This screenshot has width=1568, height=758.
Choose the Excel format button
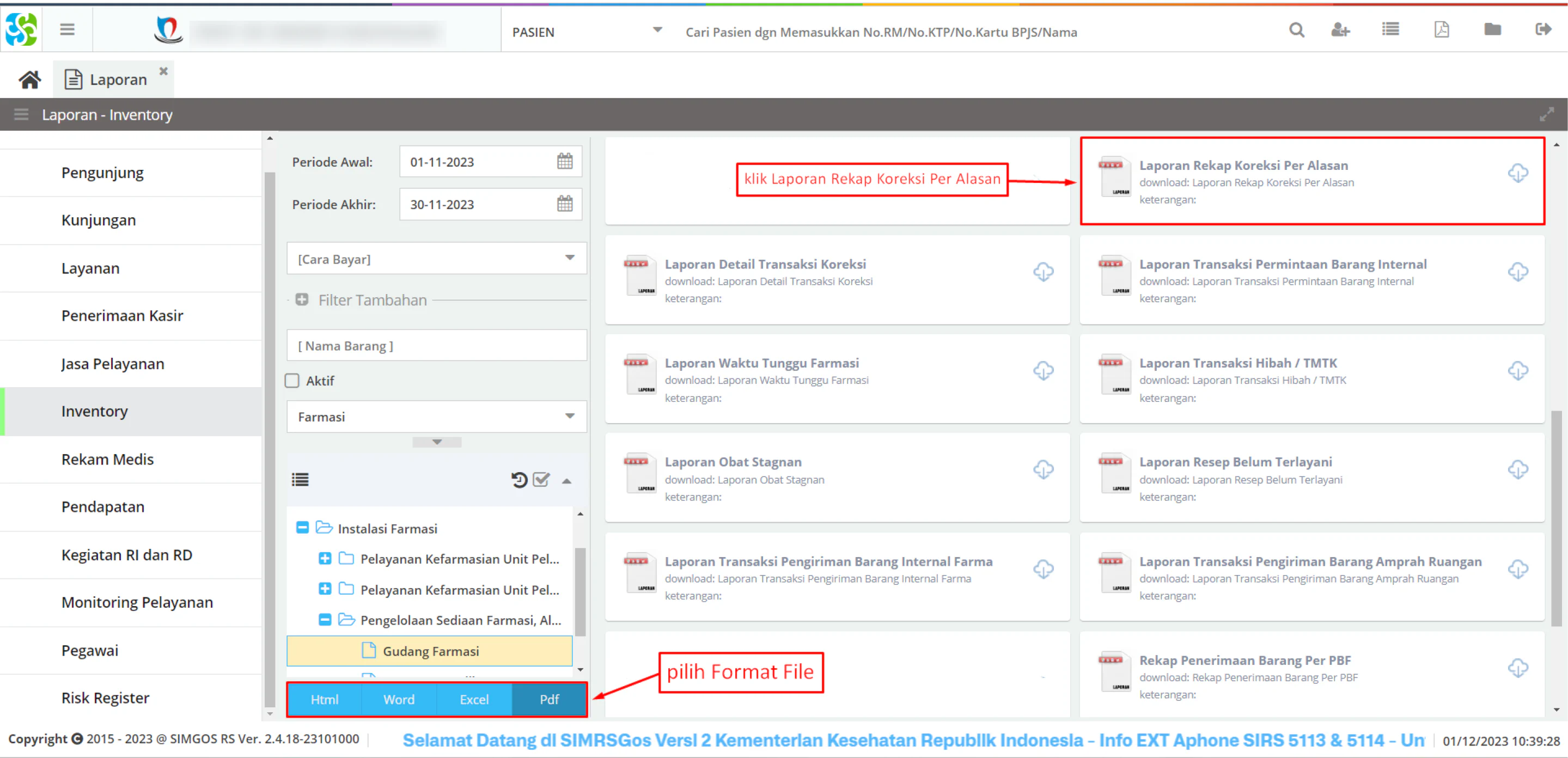point(474,700)
